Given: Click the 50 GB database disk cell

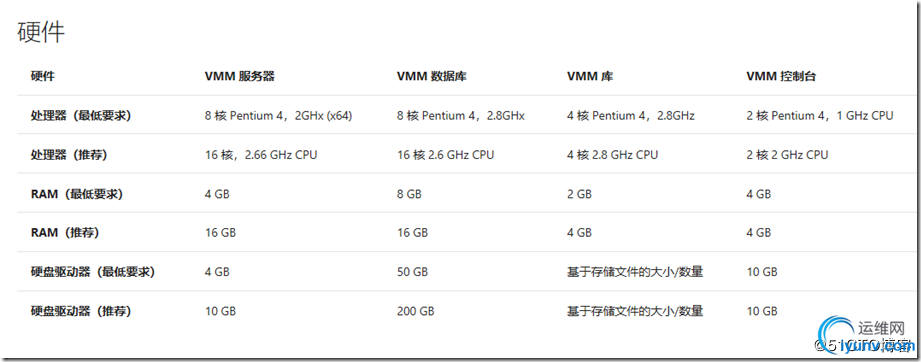Looking at the screenshot, I should [412, 272].
